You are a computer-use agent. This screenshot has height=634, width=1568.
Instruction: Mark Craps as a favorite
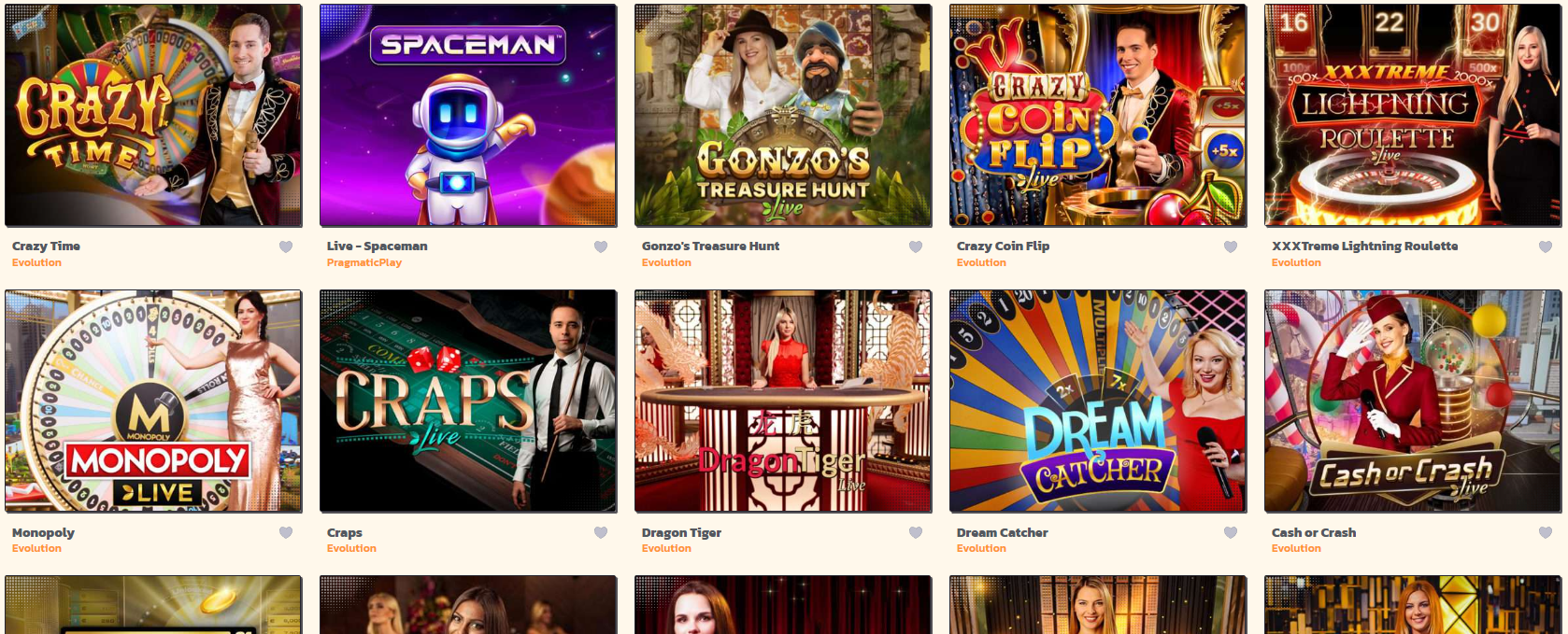pos(601,532)
